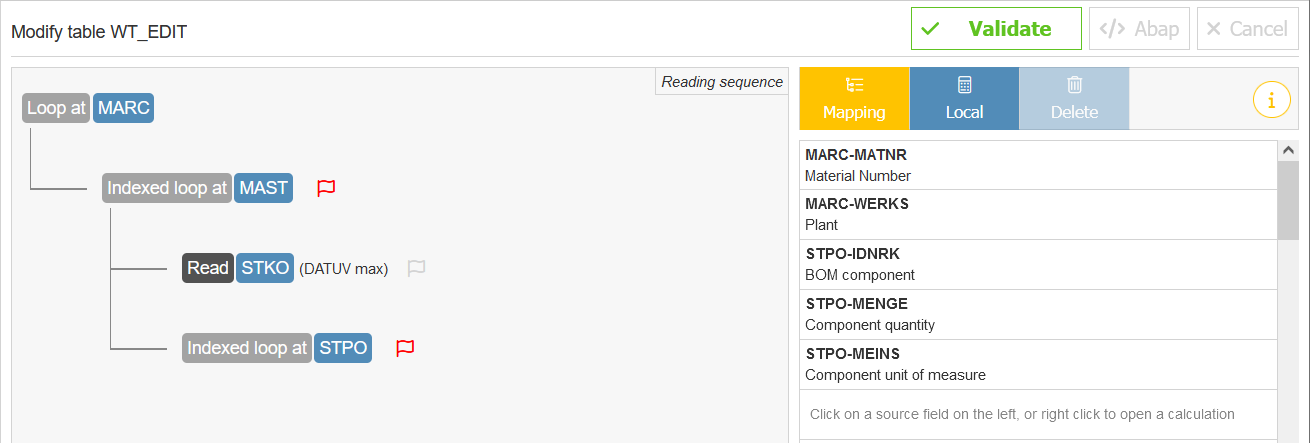Click the grey flag beside STKO

(x=417, y=268)
